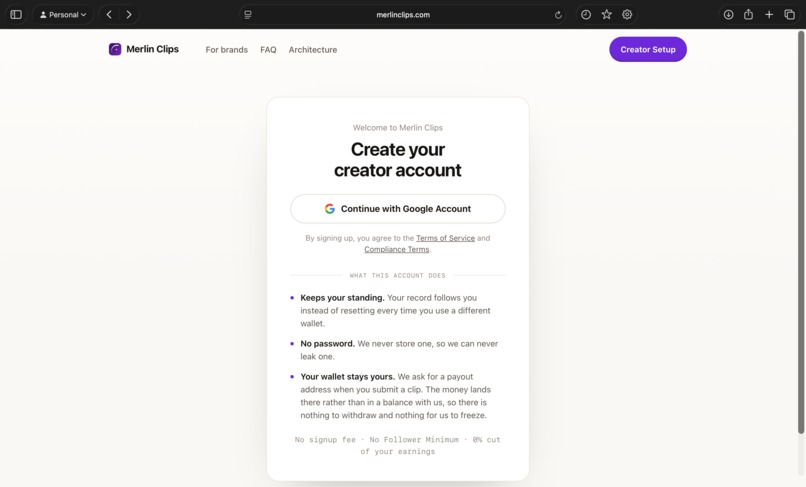This screenshot has height=487, width=806.
Task: Click the 'No password.' text
Action: [327, 344]
